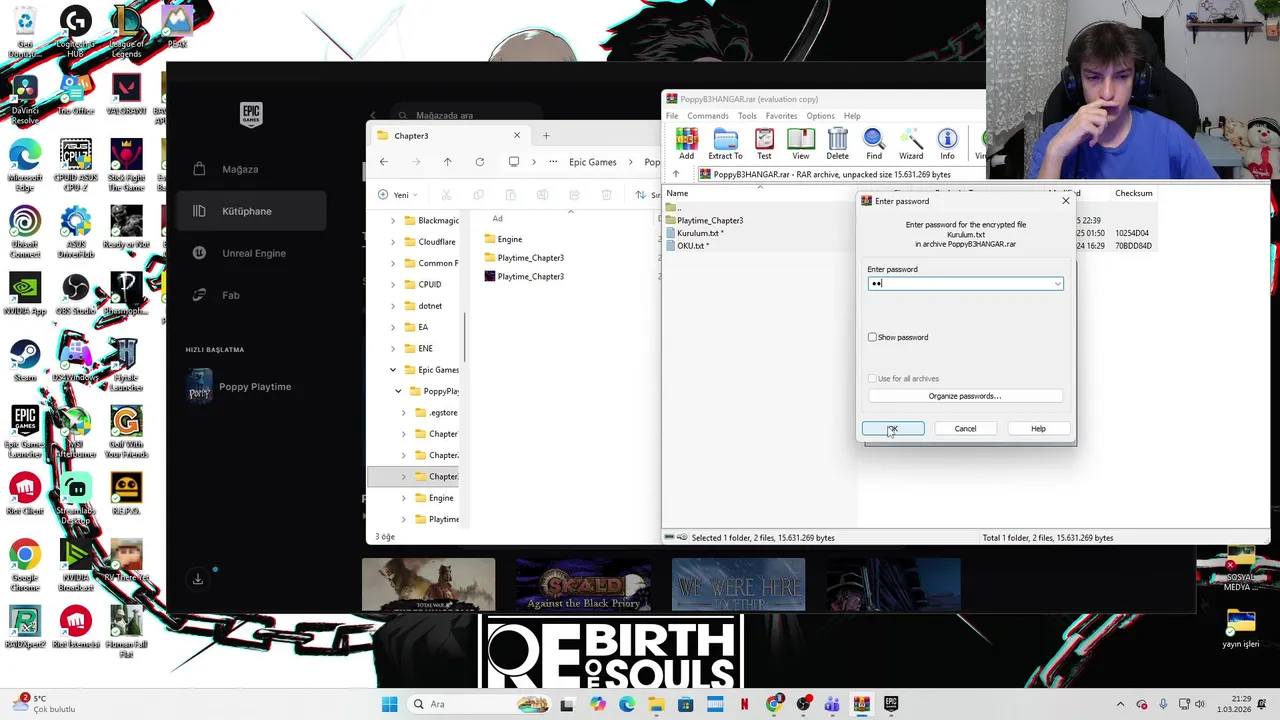The width and height of the screenshot is (1280, 720).
Task: Open Steam desktop shortcut
Action: (25, 360)
